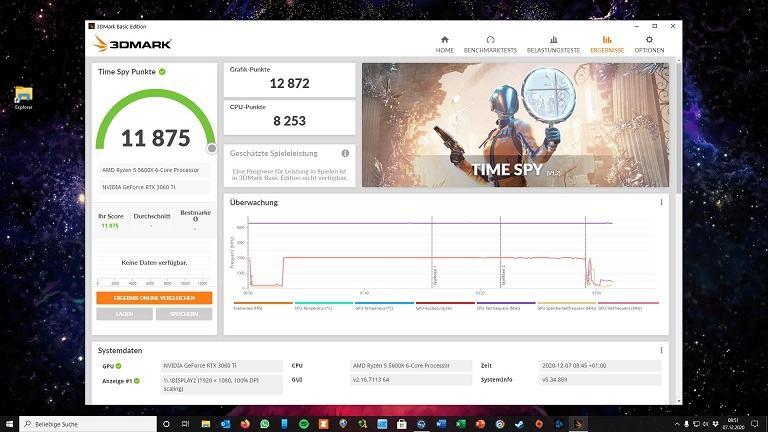768x432 pixels.
Task: Open three-dot menu in Überwachung panel
Action: (661, 202)
